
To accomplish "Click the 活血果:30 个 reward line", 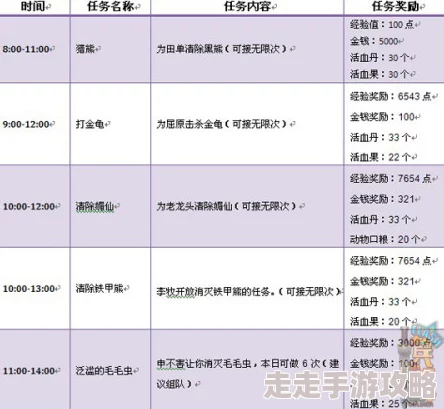I will coord(380,74).
